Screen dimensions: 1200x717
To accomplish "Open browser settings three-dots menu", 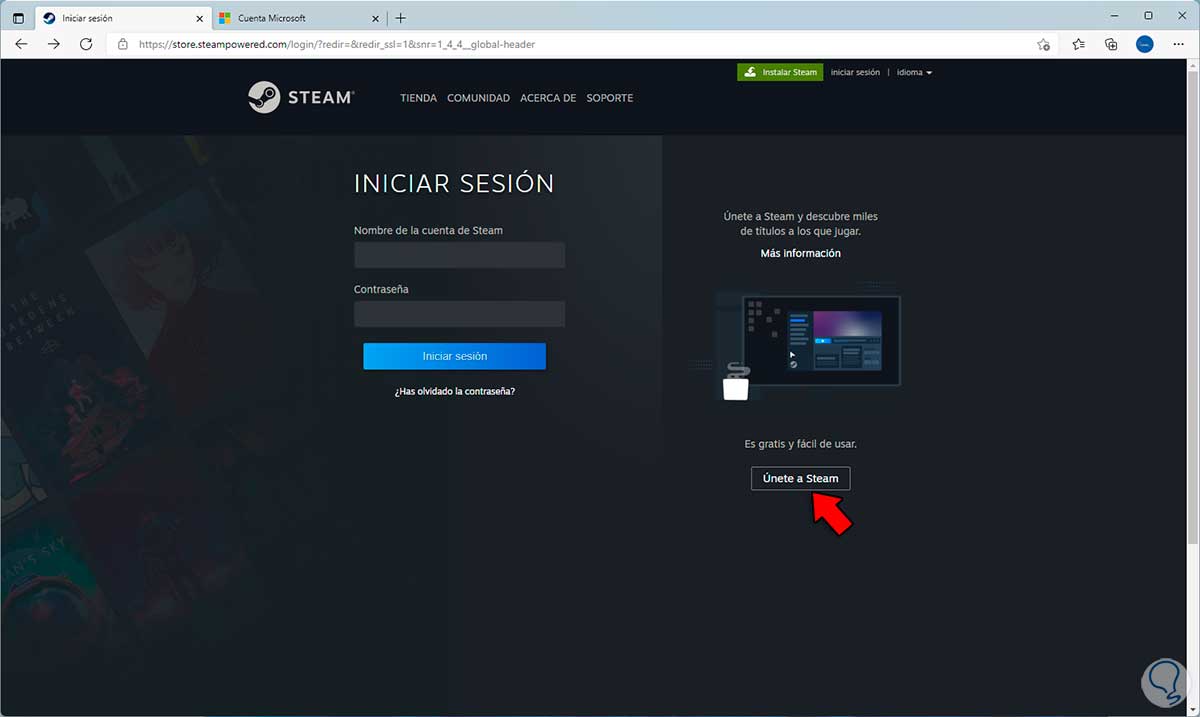I will pyautogui.click(x=1178, y=44).
